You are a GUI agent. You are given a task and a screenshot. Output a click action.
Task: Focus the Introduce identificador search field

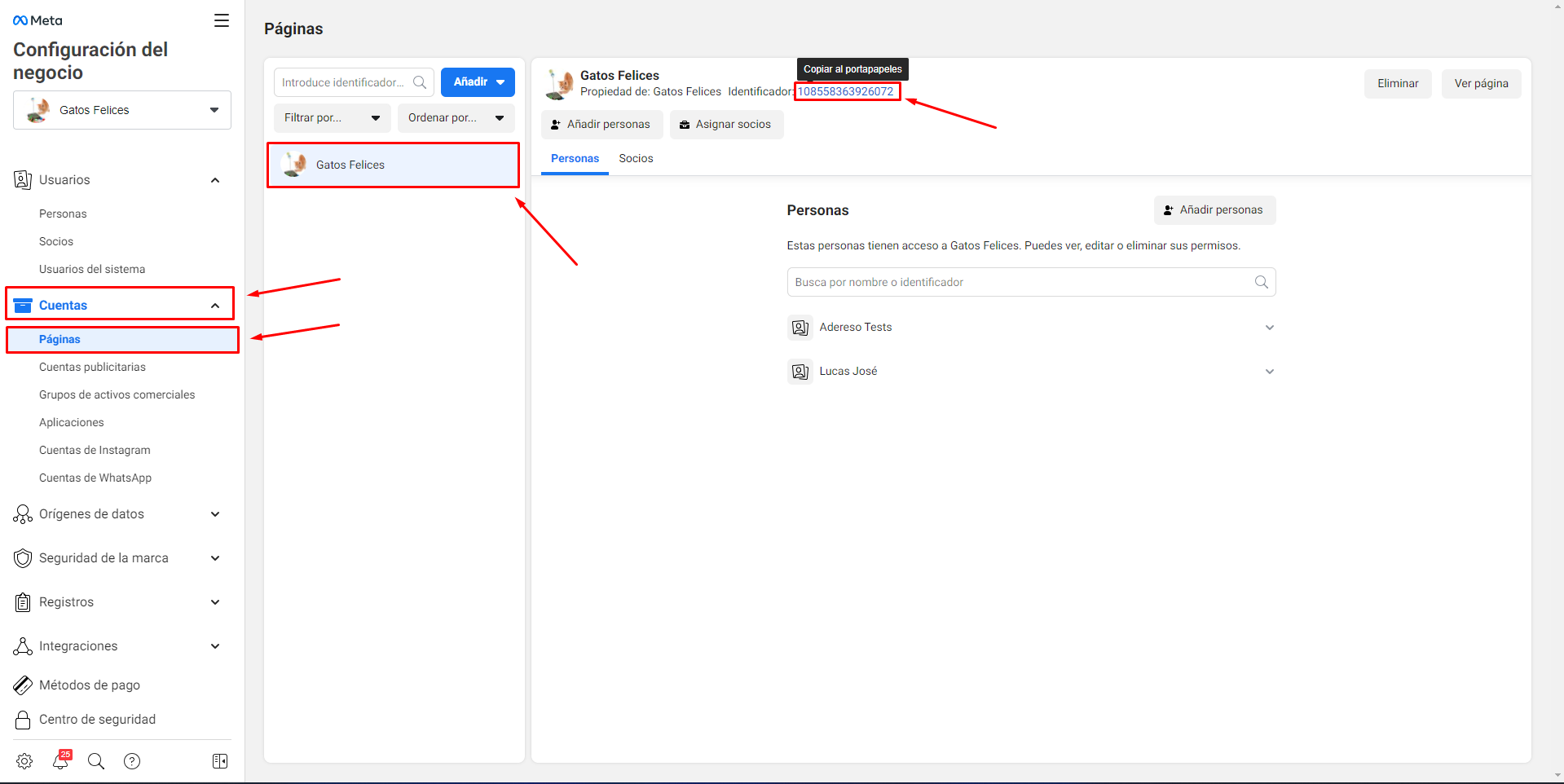tap(354, 82)
